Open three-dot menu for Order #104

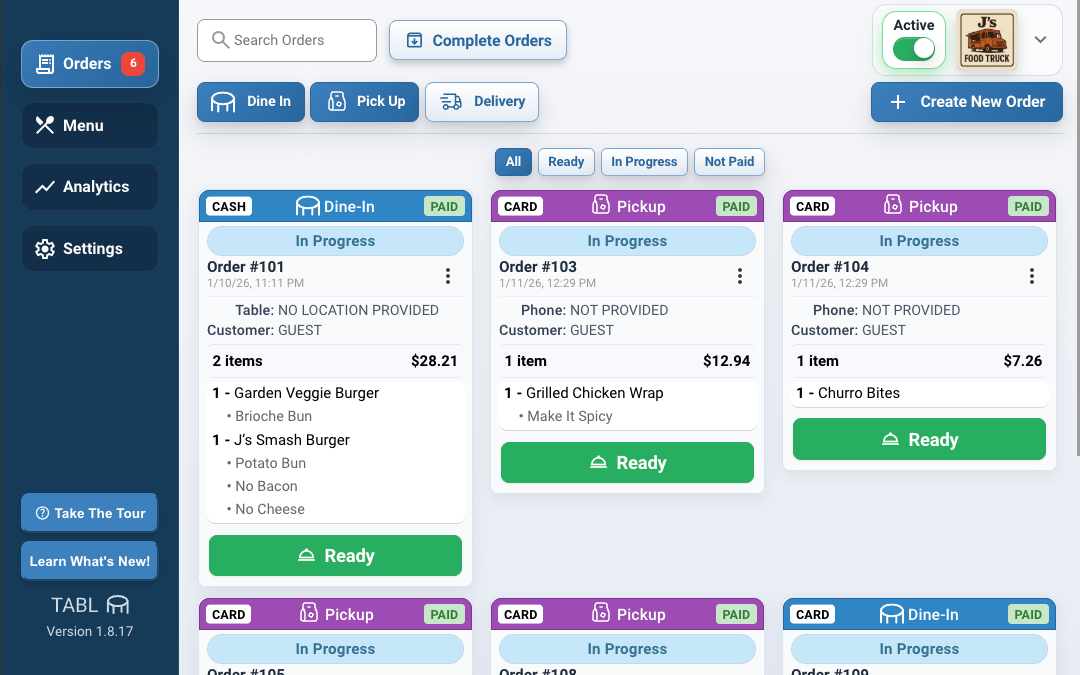[x=1031, y=276]
